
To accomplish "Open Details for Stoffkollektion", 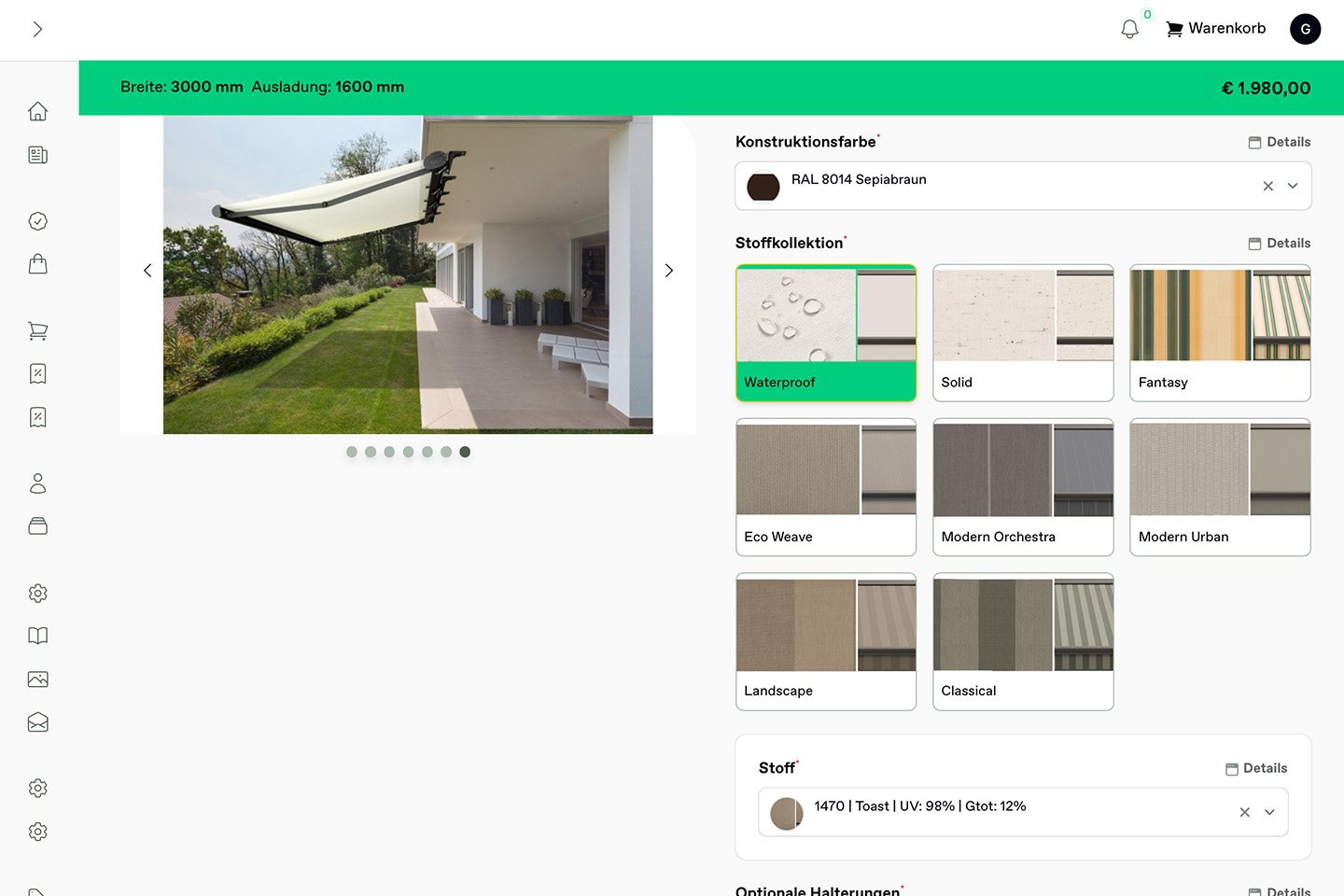I will click(1280, 243).
